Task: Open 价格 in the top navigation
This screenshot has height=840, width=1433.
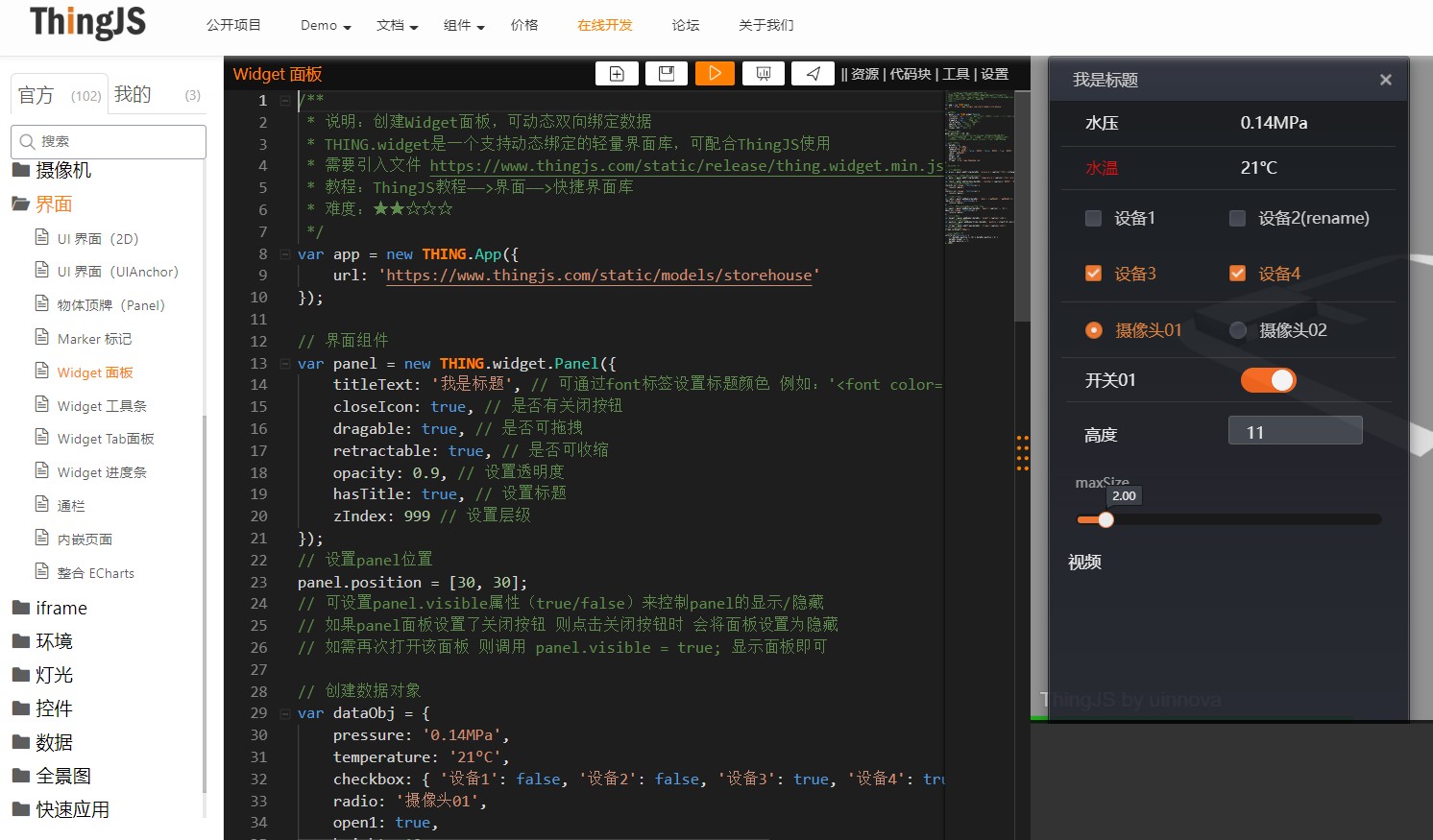Action: tap(524, 25)
